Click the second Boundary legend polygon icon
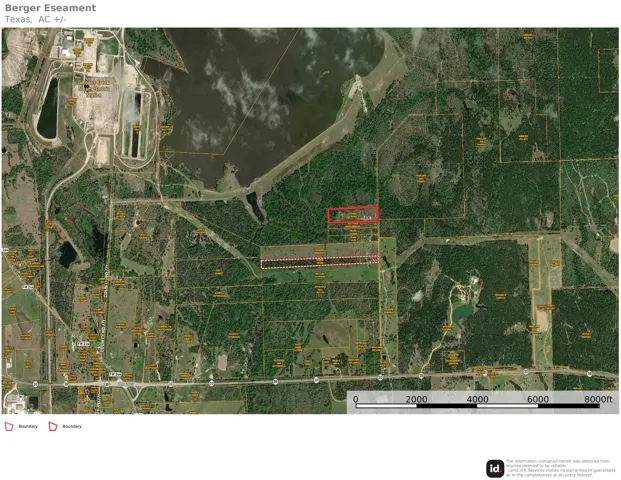This screenshot has width=621, height=480. tap(53, 427)
